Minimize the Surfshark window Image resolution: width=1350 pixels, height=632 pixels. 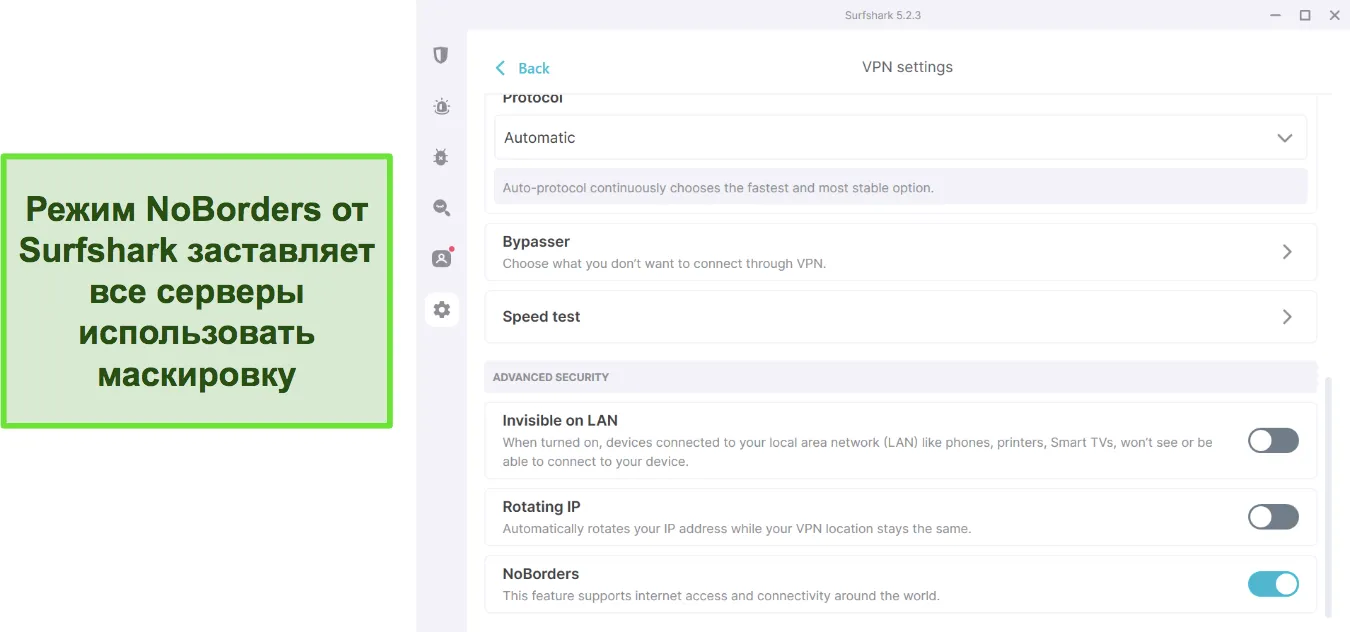1276,15
